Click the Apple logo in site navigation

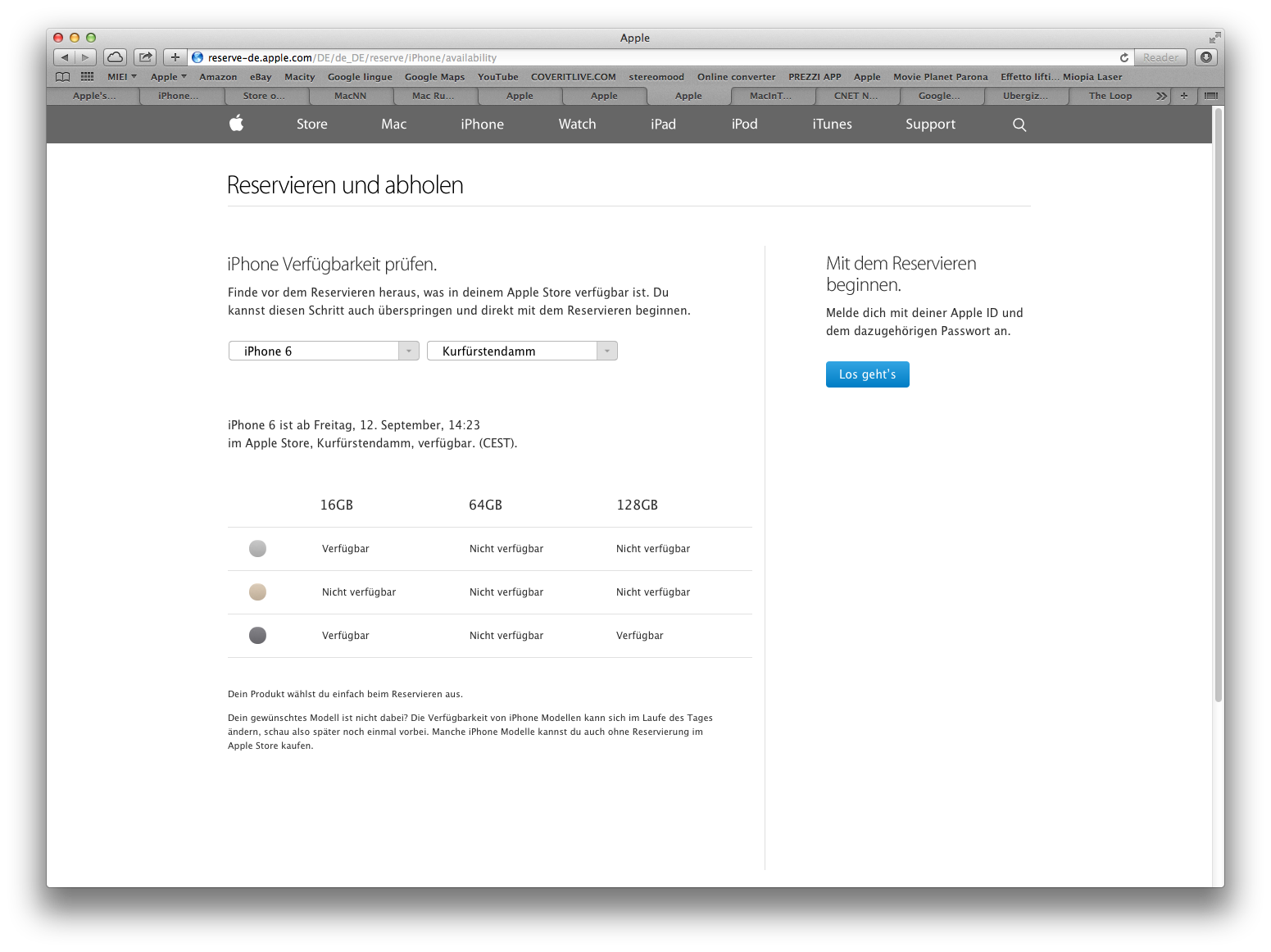(237, 124)
